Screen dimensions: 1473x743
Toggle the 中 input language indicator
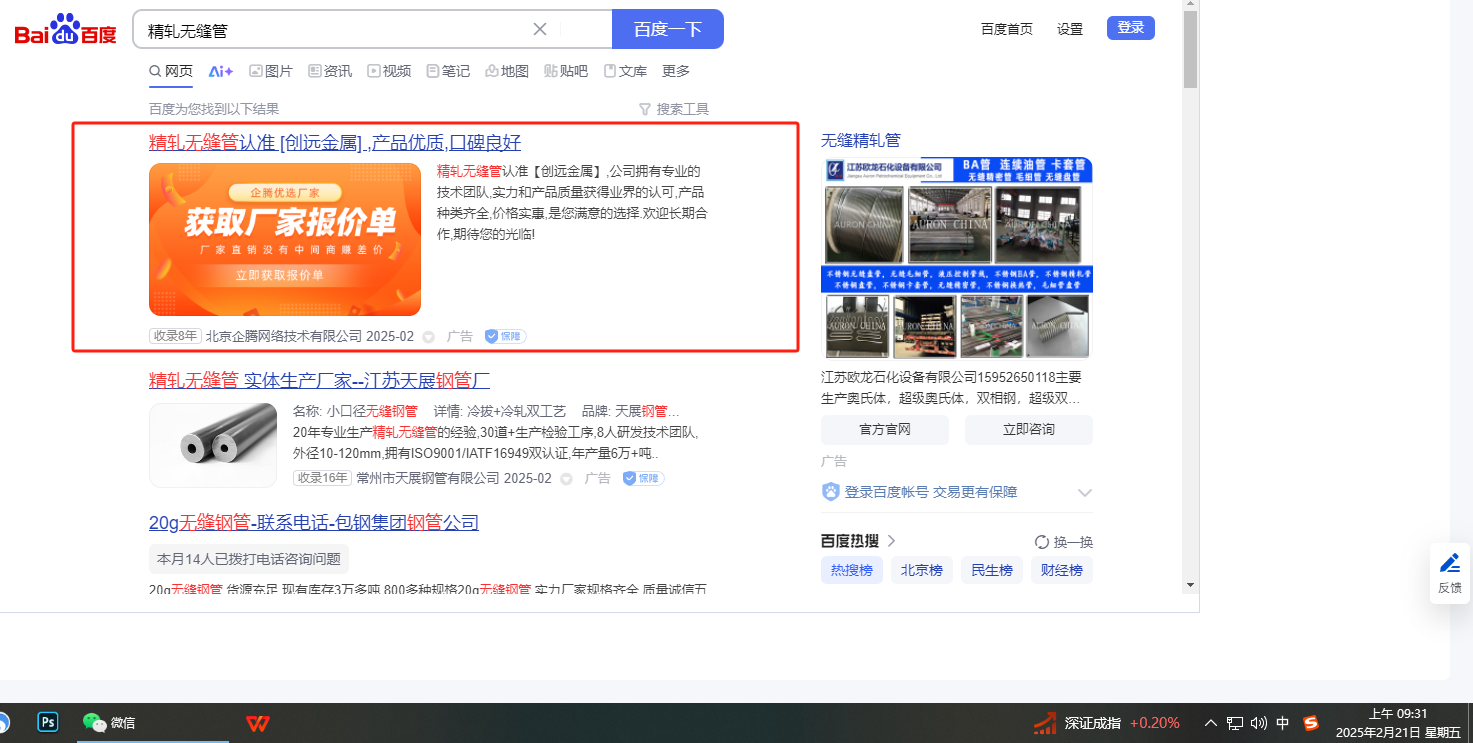tap(1283, 723)
